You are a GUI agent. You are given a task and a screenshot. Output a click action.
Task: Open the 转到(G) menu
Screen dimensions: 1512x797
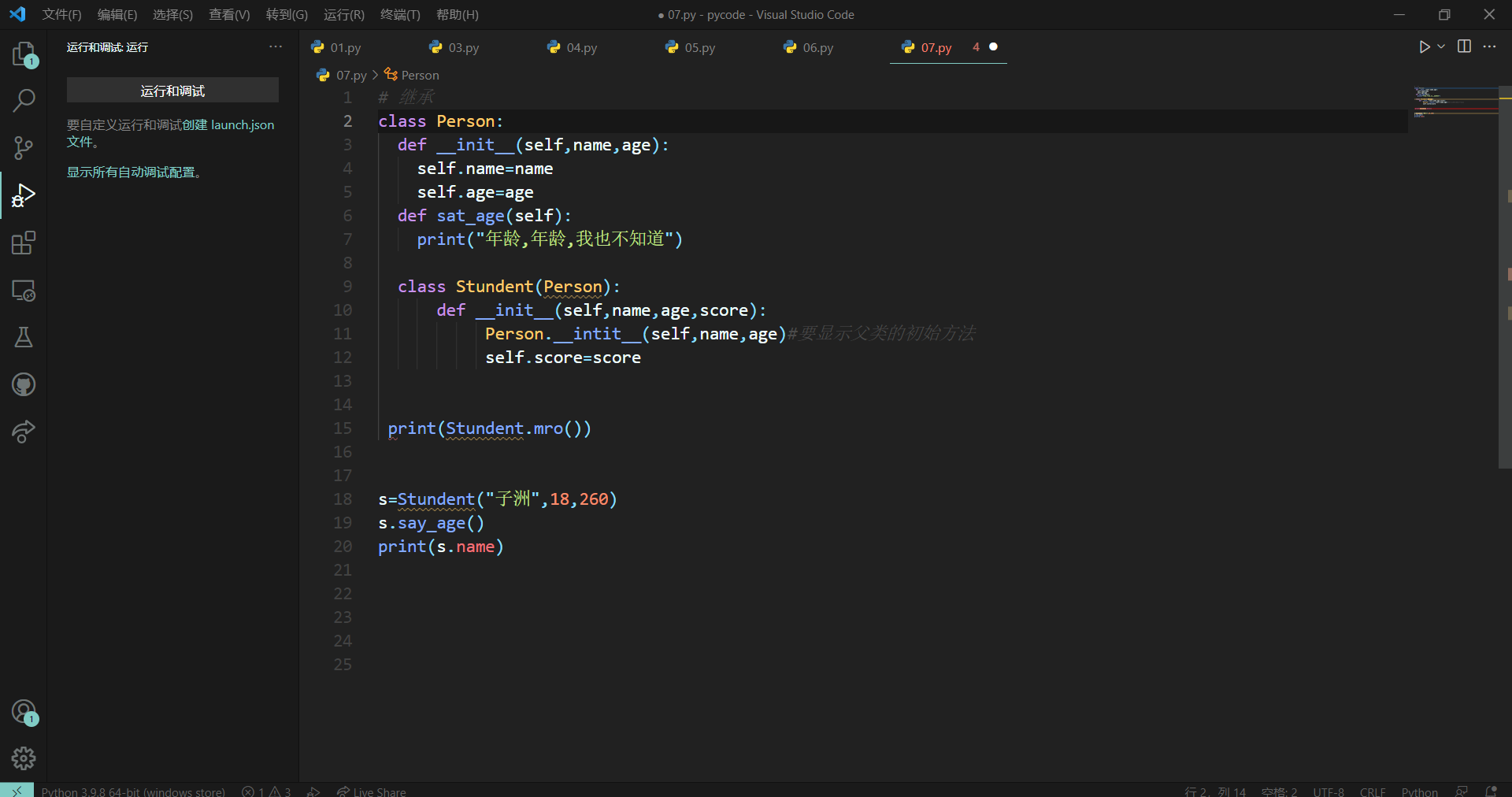pyautogui.click(x=287, y=14)
